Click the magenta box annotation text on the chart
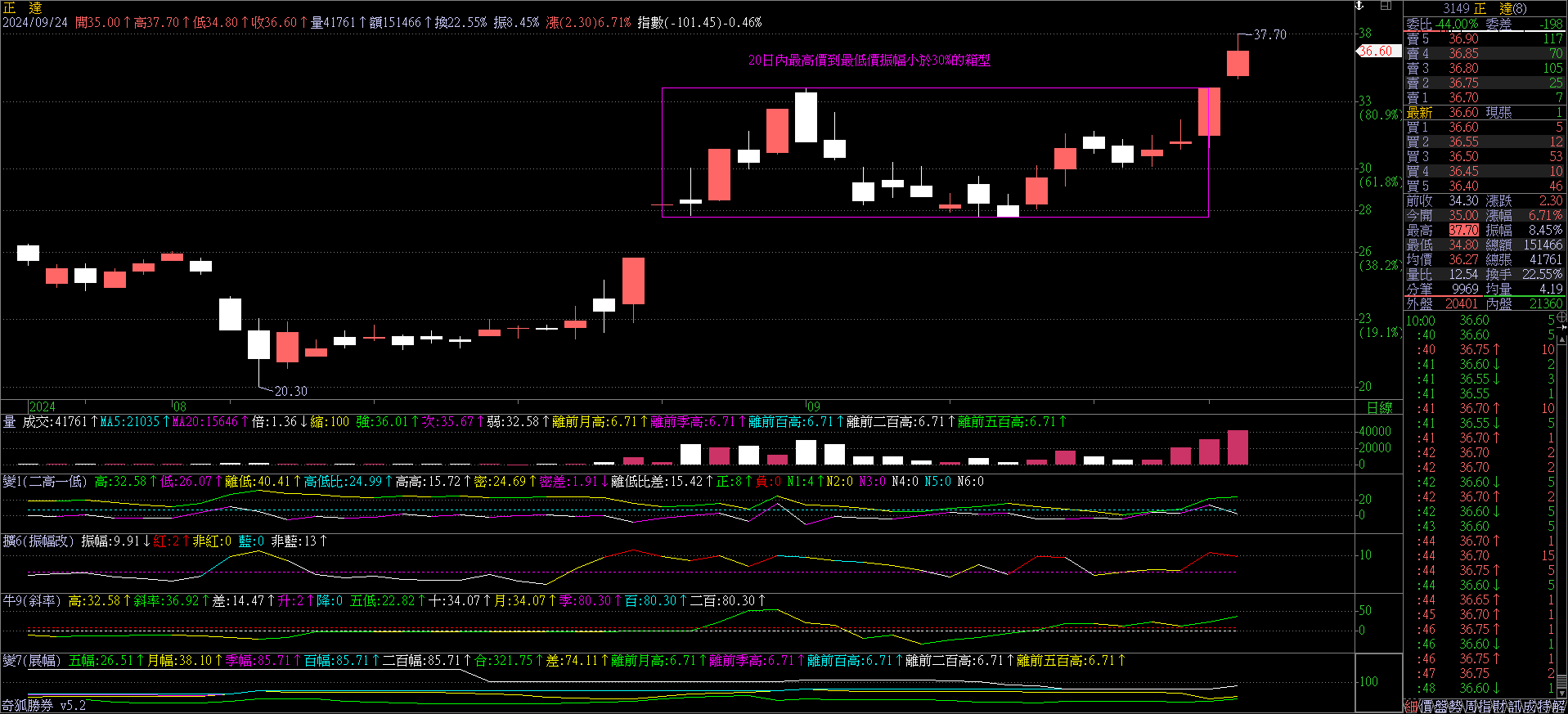 pos(869,61)
